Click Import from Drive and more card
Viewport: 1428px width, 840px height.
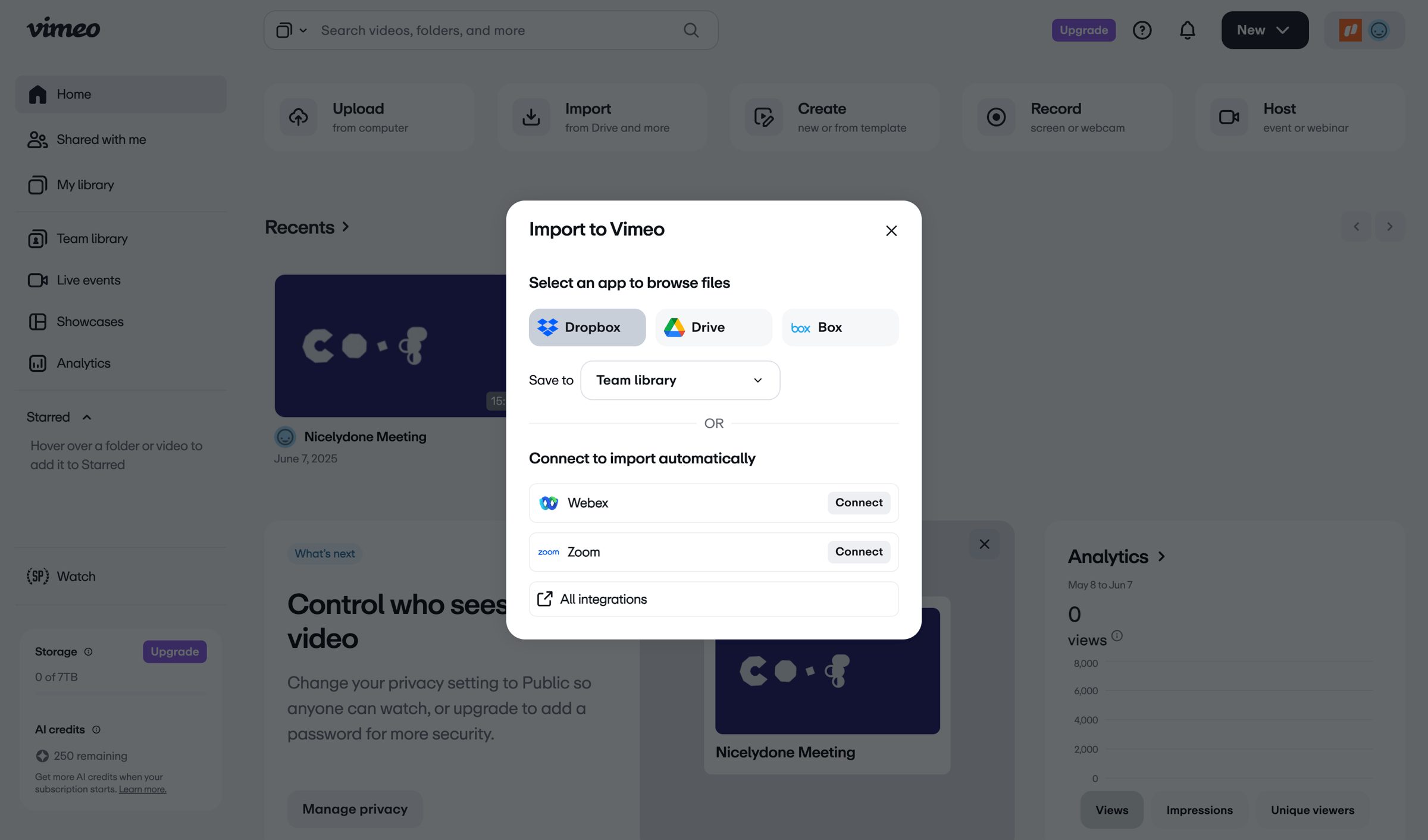pyautogui.click(x=602, y=117)
